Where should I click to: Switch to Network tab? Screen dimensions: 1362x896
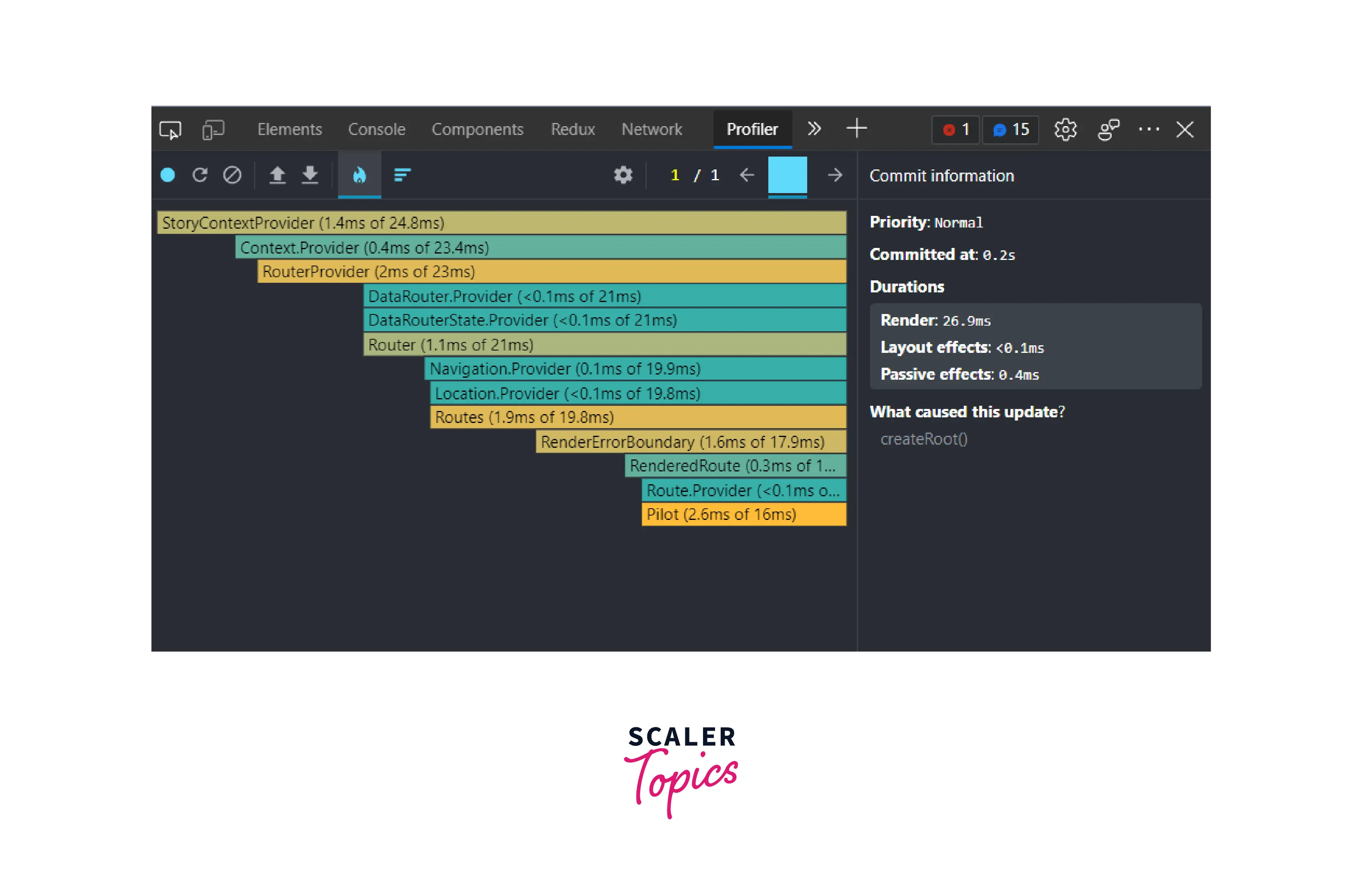[x=652, y=129]
